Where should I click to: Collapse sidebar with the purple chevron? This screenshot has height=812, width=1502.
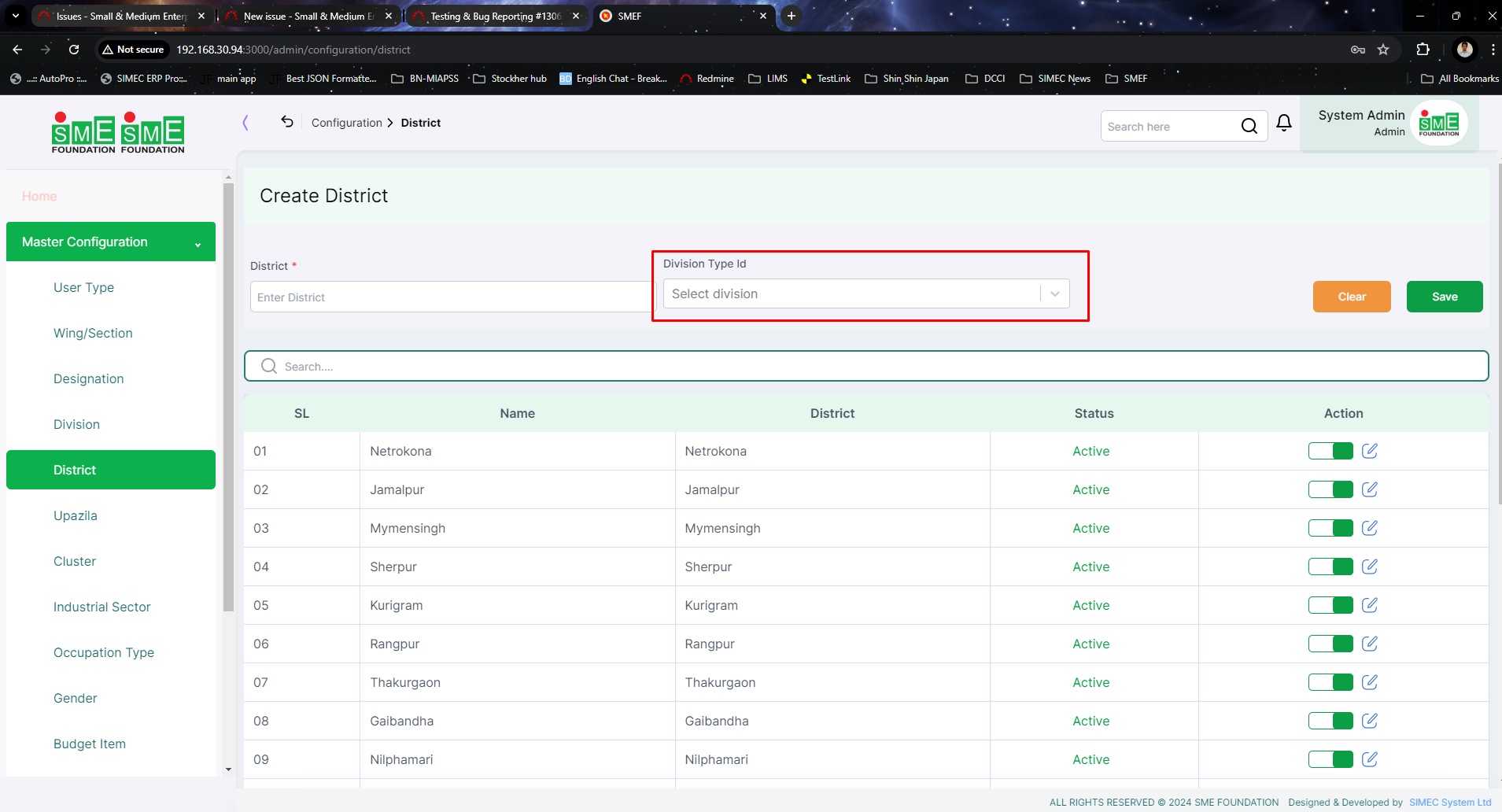pyautogui.click(x=245, y=123)
